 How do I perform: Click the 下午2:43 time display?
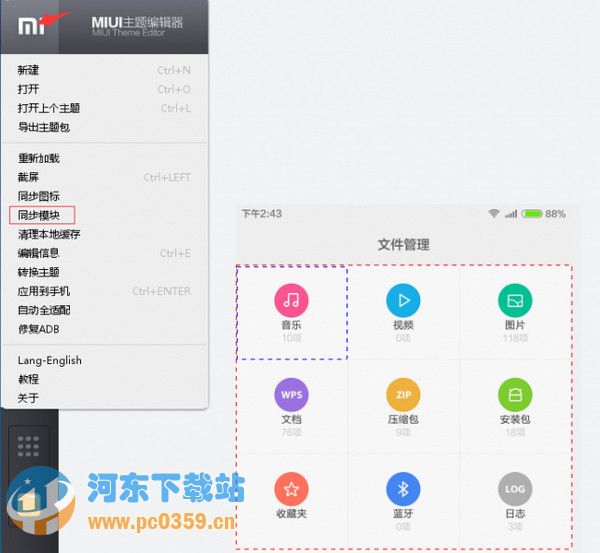click(262, 214)
